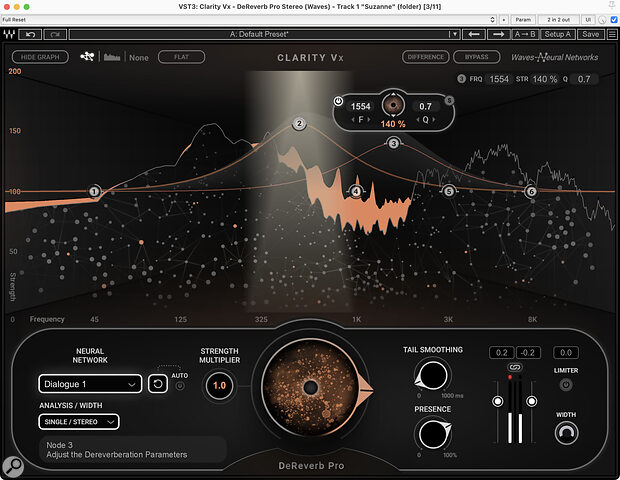Undo the last change in Waves toolbar

[x=30, y=34]
